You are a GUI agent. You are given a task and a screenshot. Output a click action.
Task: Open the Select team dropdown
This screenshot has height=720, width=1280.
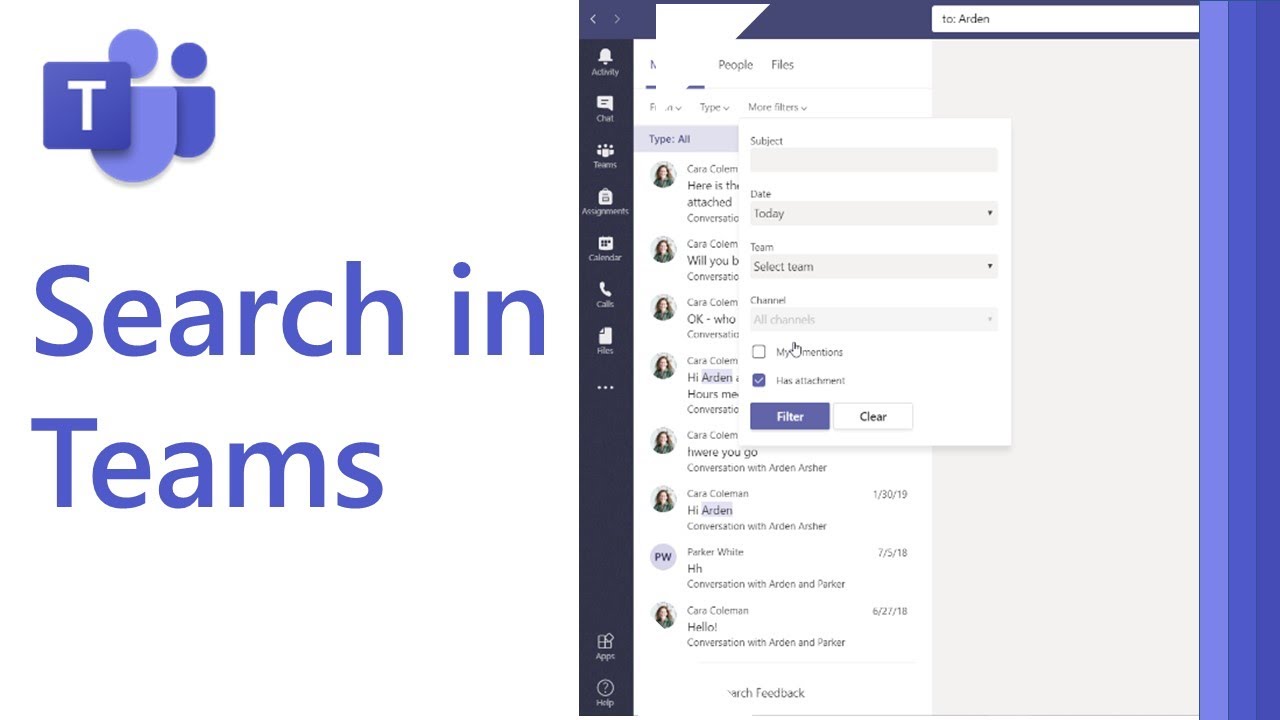[874, 266]
